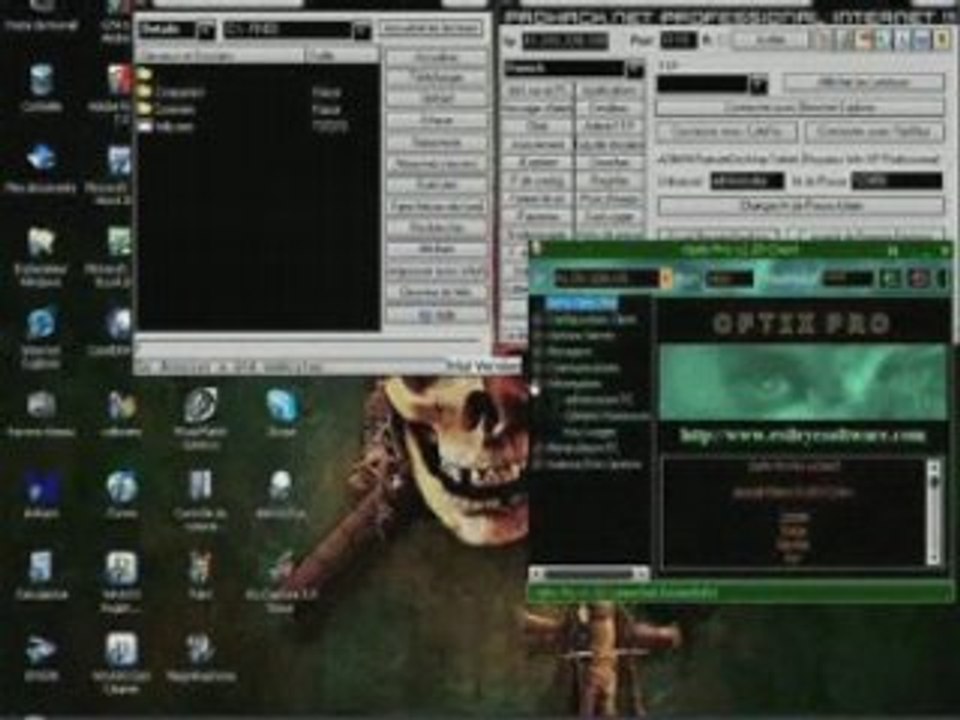Image resolution: width=960 pixels, height=720 pixels.
Task: Select Options Serveur in Optix tree
Action: 580,336
